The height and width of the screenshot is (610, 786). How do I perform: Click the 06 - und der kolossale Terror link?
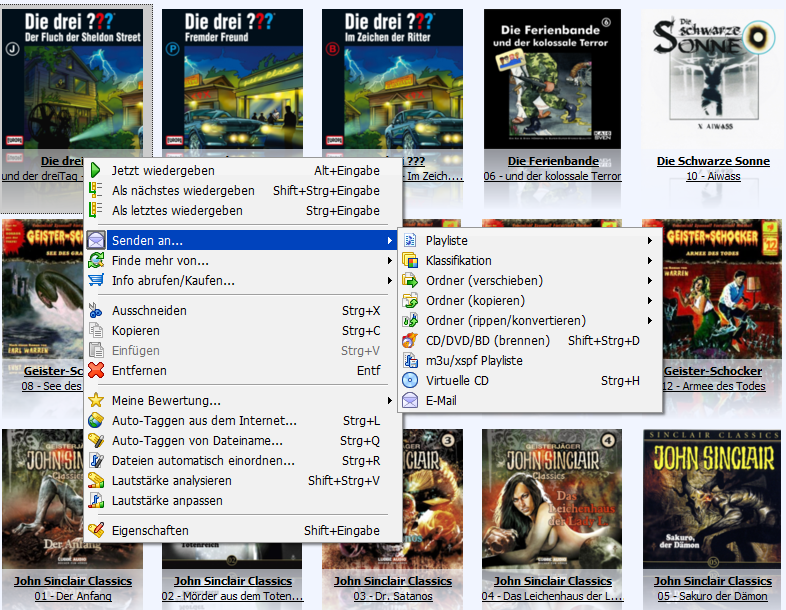[x=552, y=176]
